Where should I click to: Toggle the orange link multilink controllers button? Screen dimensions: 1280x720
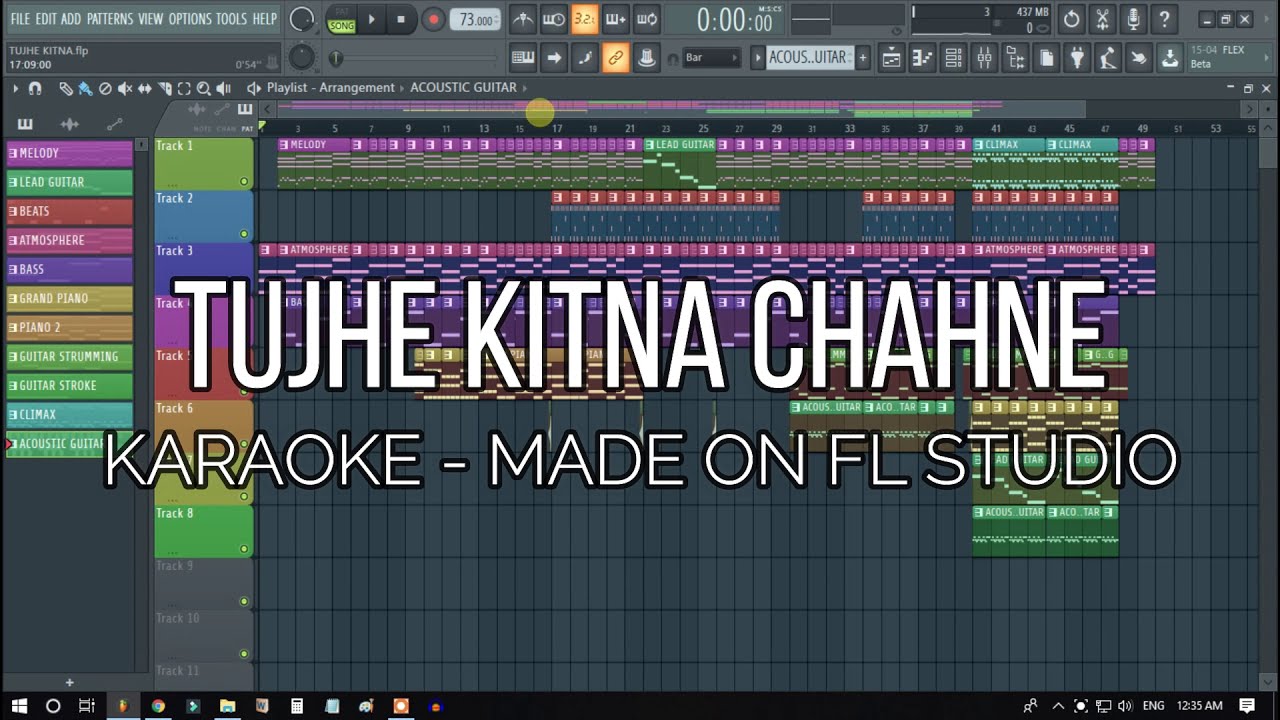click(616, 58)
